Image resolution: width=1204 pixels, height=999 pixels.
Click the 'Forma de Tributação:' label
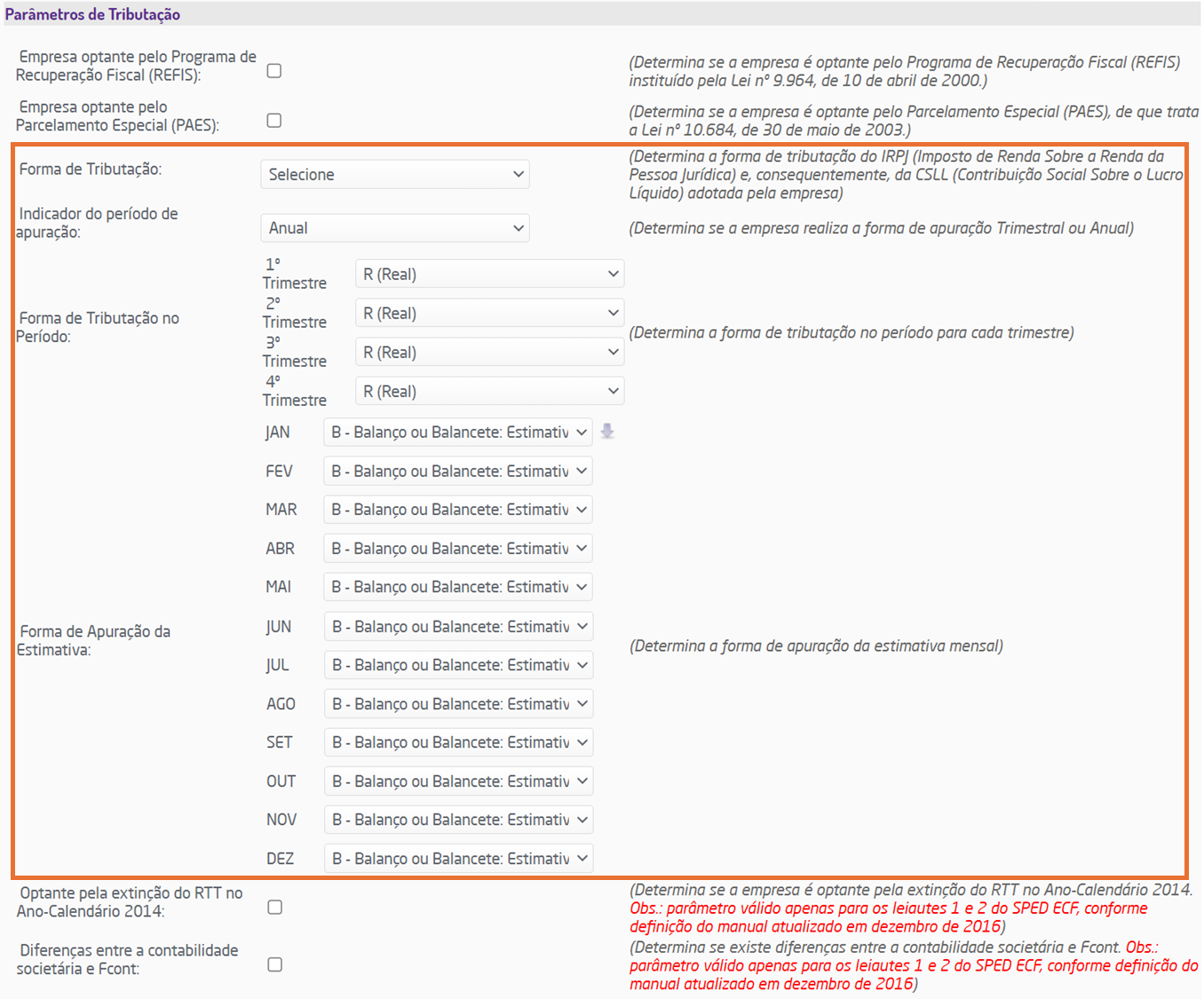(x=91, y=169)
